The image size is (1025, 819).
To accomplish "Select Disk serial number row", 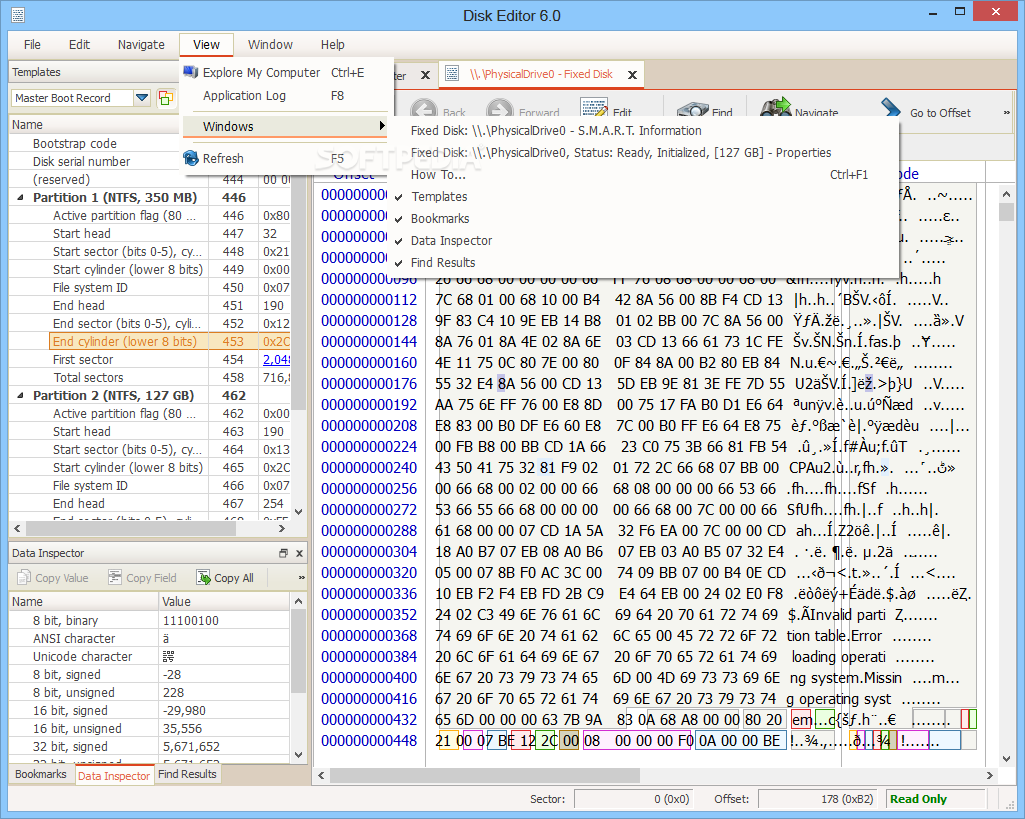I will [150, 161].
